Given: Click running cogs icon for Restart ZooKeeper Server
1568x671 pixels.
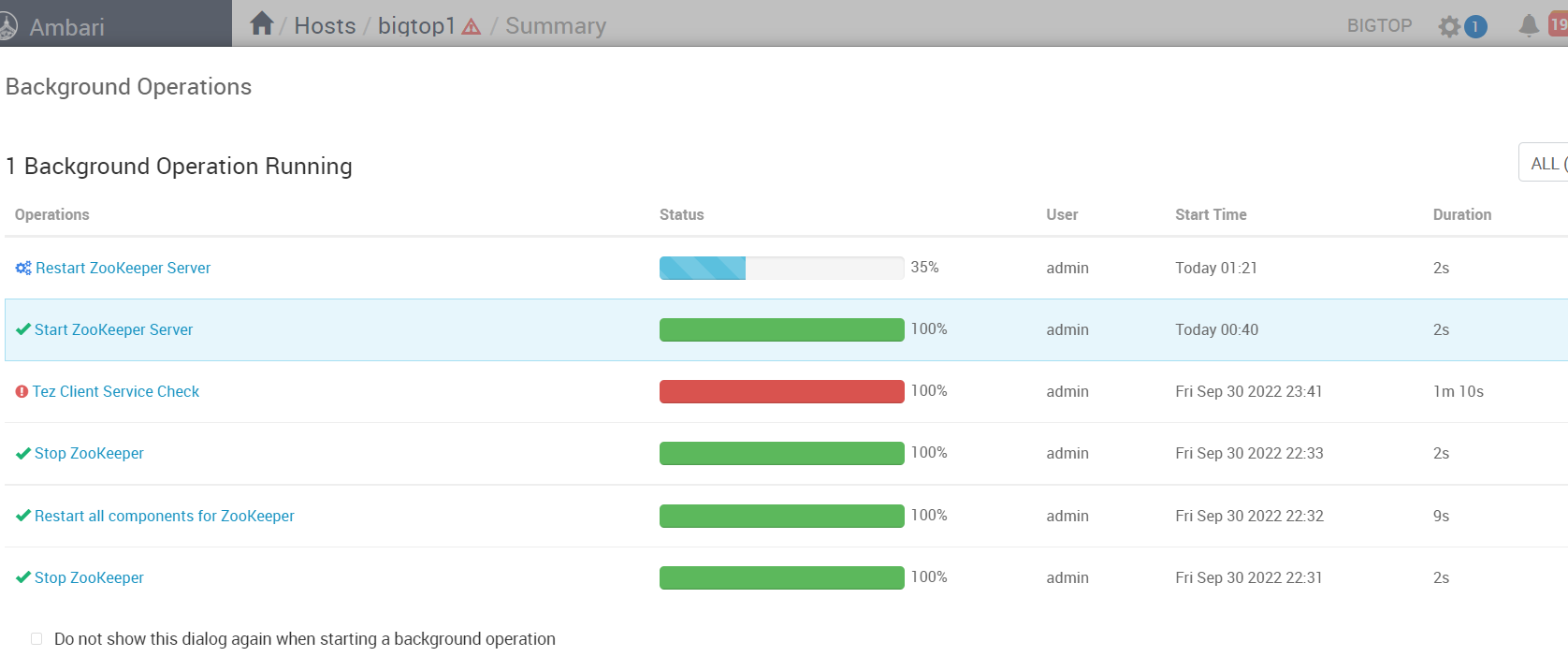Looking at the screenshot, I should [x=23, y=268].
